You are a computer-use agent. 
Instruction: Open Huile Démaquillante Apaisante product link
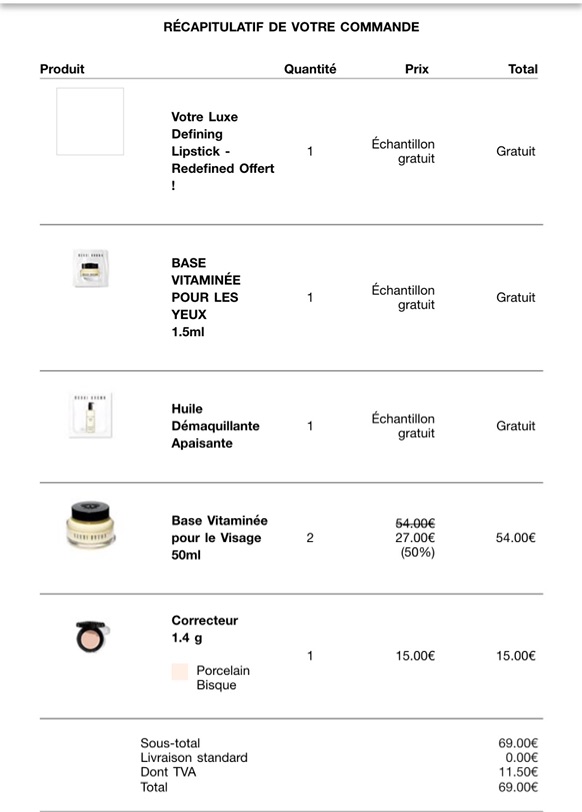(215, 426)
